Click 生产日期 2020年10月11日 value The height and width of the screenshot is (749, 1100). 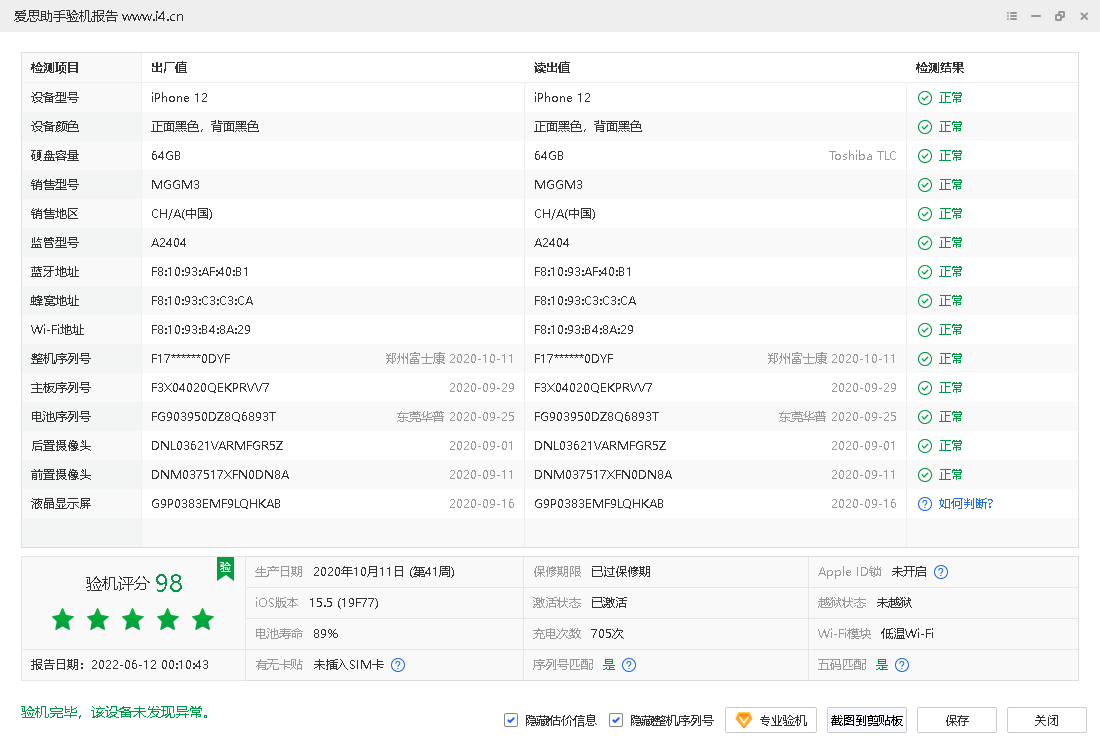coord(384,572)
